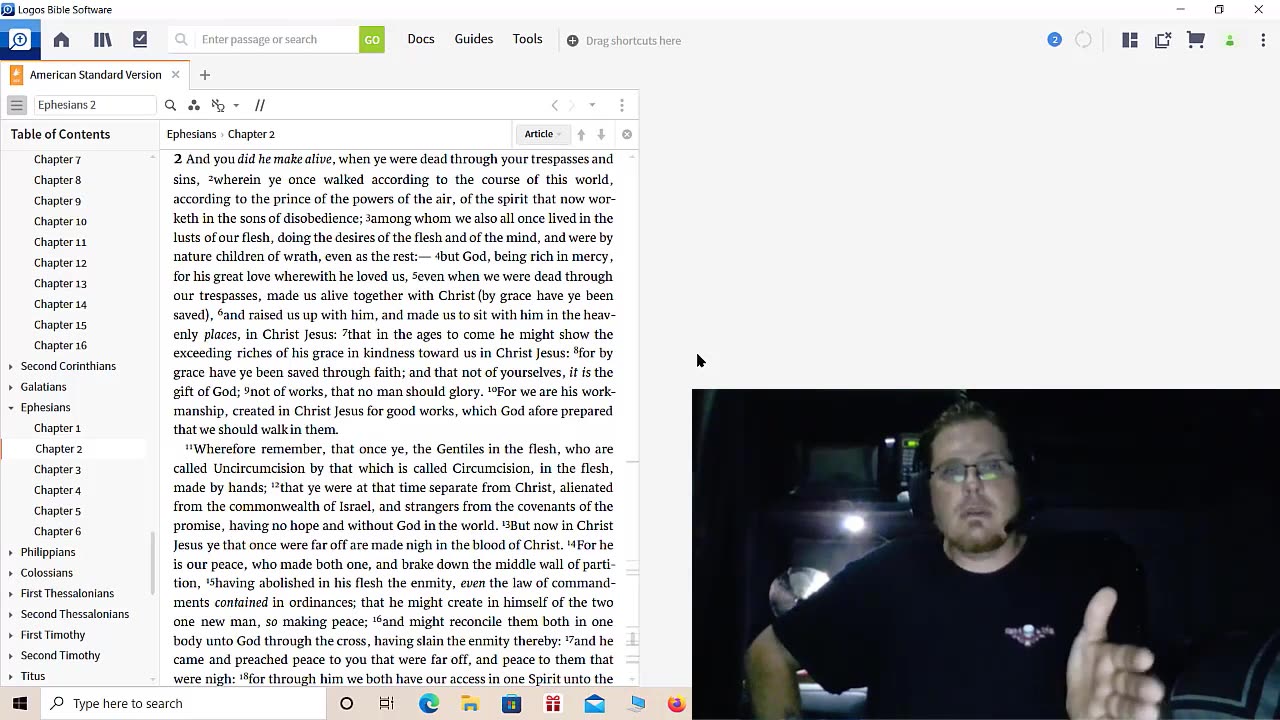Open Microsoft Store from taskbar
Image resolution: width=1280 pixels, height=720 pixels.
click(511, 703)
